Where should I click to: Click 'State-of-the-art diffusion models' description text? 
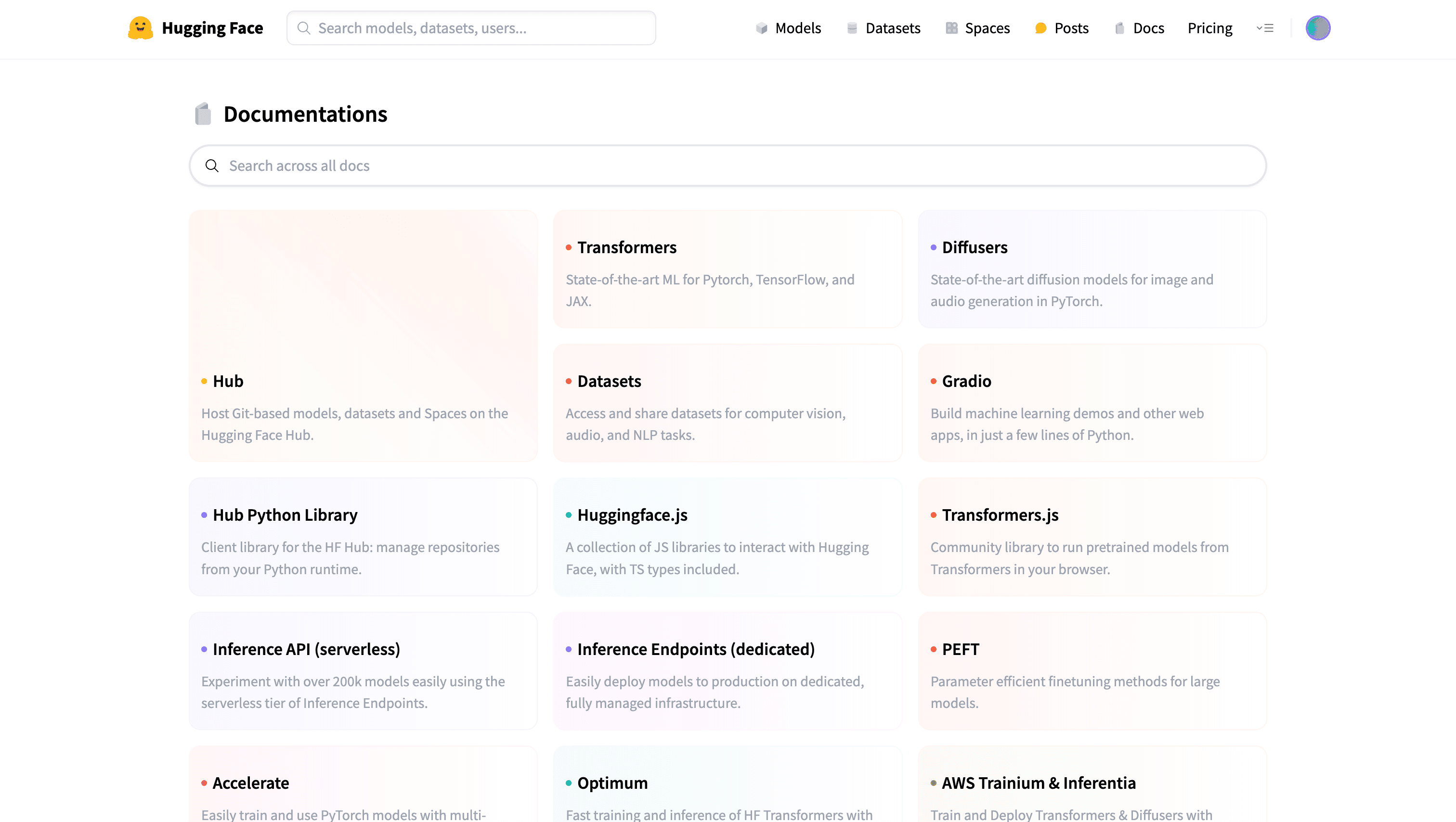(1072, 290)
